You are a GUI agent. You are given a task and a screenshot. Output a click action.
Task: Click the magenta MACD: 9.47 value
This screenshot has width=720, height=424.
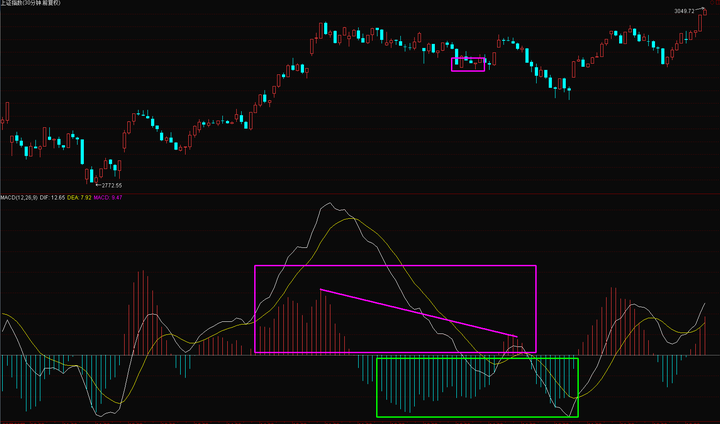[108, 198]
